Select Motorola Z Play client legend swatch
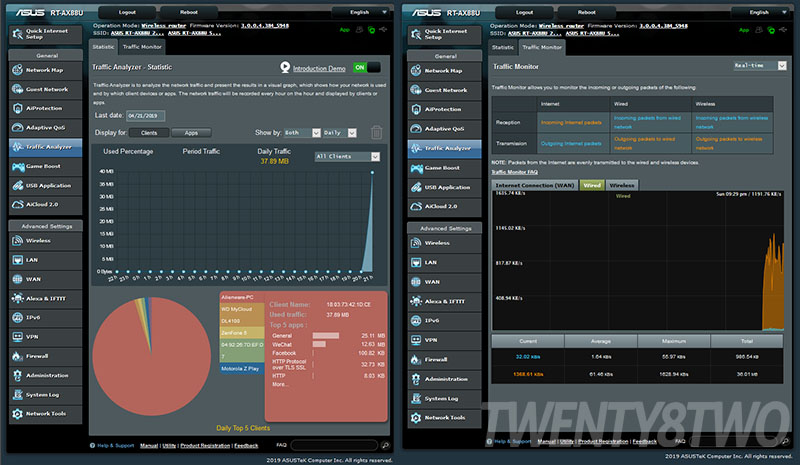The image size is (800, 465). [x=241, y=369]
